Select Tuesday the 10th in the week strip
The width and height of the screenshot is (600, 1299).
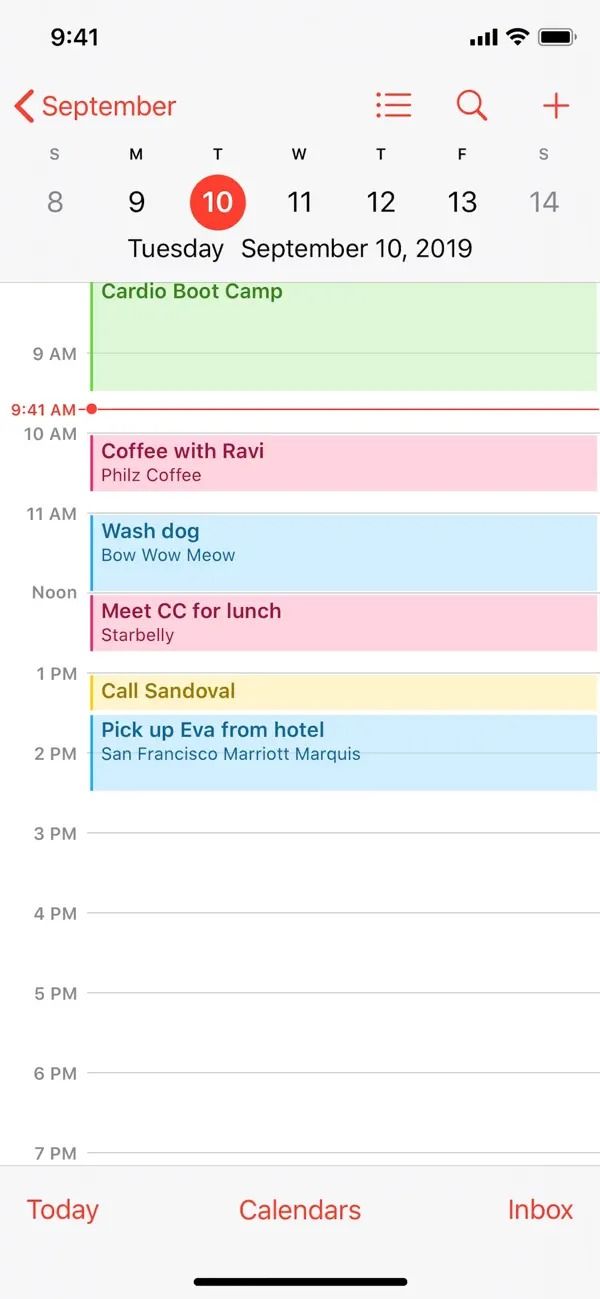pyautogui.click(x=217, y=201)
